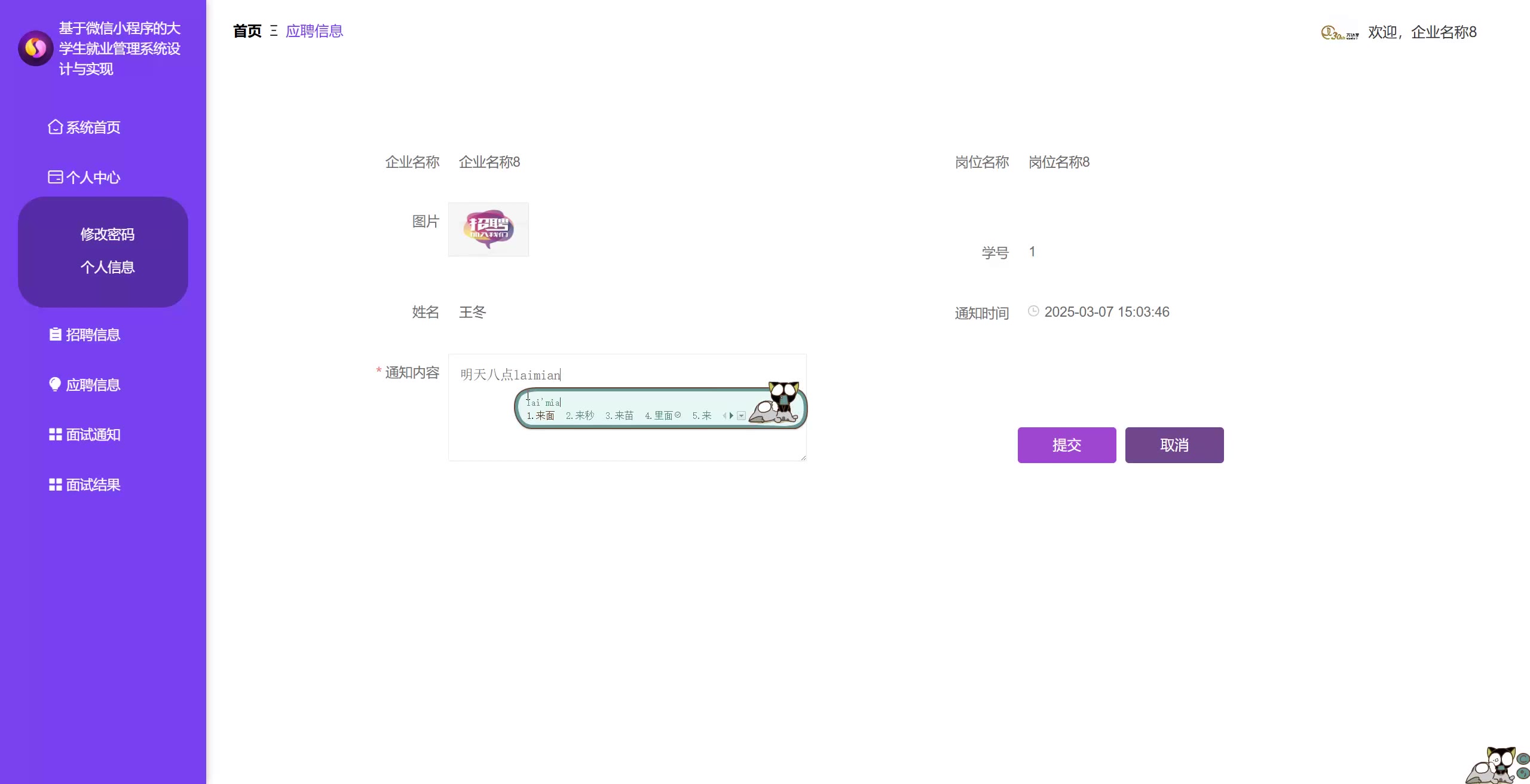The image size is (1530, 784).
Task: Click the 提交 submit button
Action: 1067,445
